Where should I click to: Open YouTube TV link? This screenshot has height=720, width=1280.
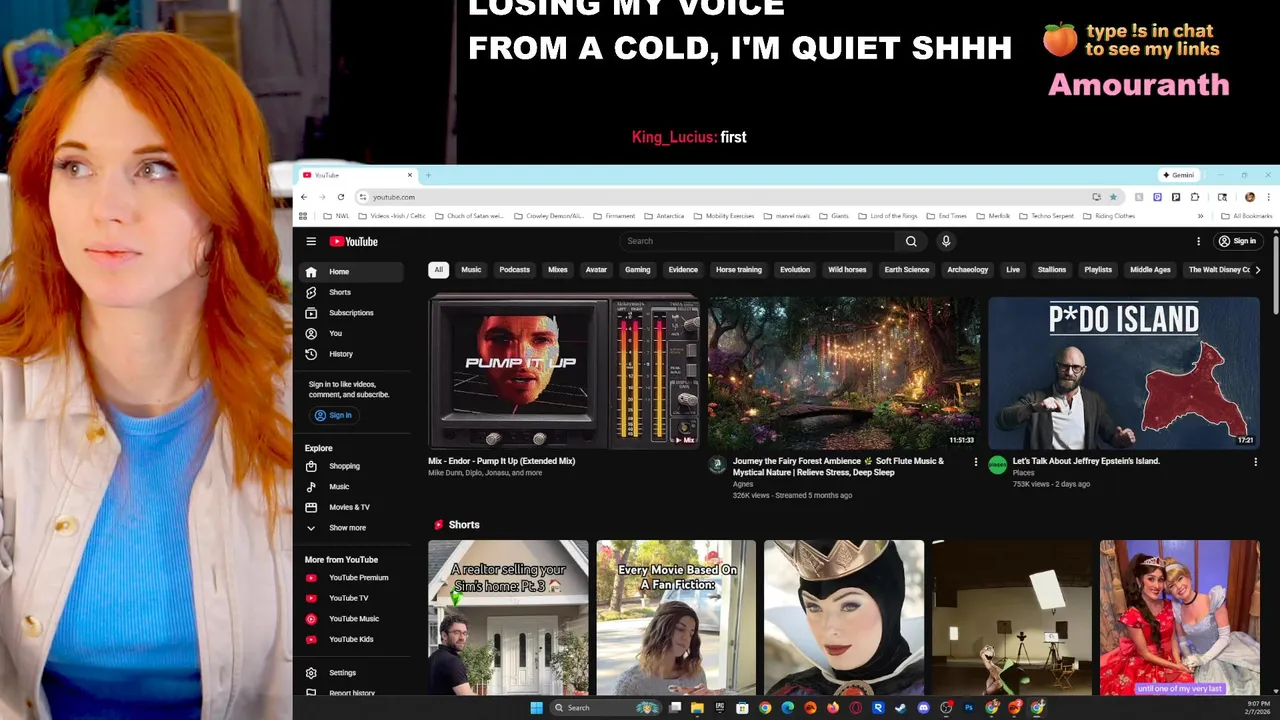pos(353,598)
